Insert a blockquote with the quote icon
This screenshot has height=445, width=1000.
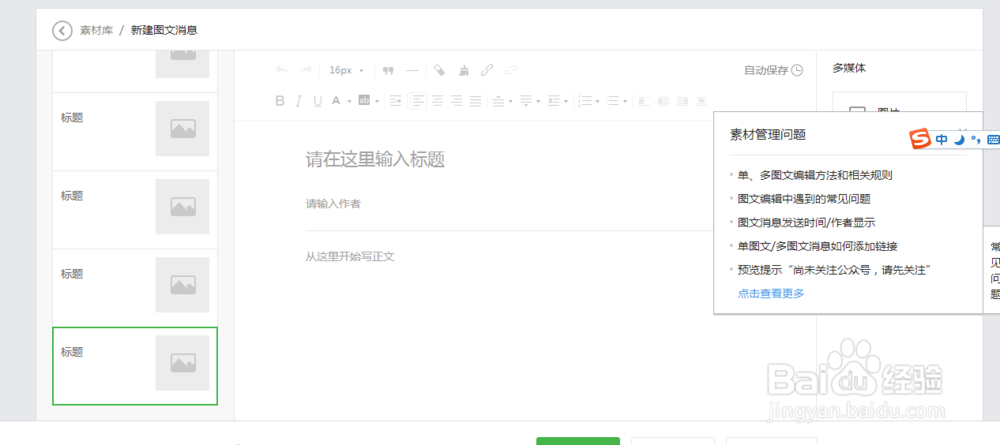388,71
